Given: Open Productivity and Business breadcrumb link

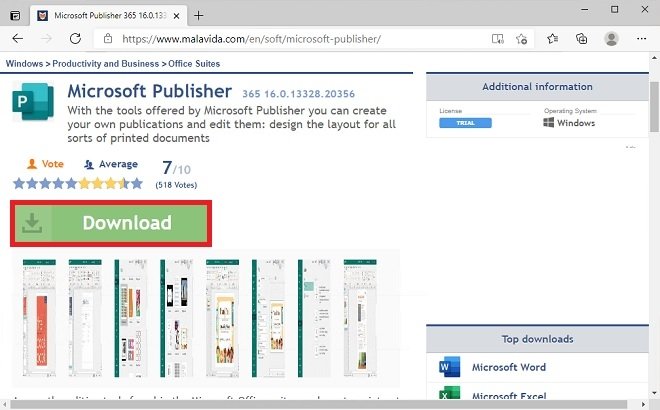Looking at the screenshot, I should [106, 64].
